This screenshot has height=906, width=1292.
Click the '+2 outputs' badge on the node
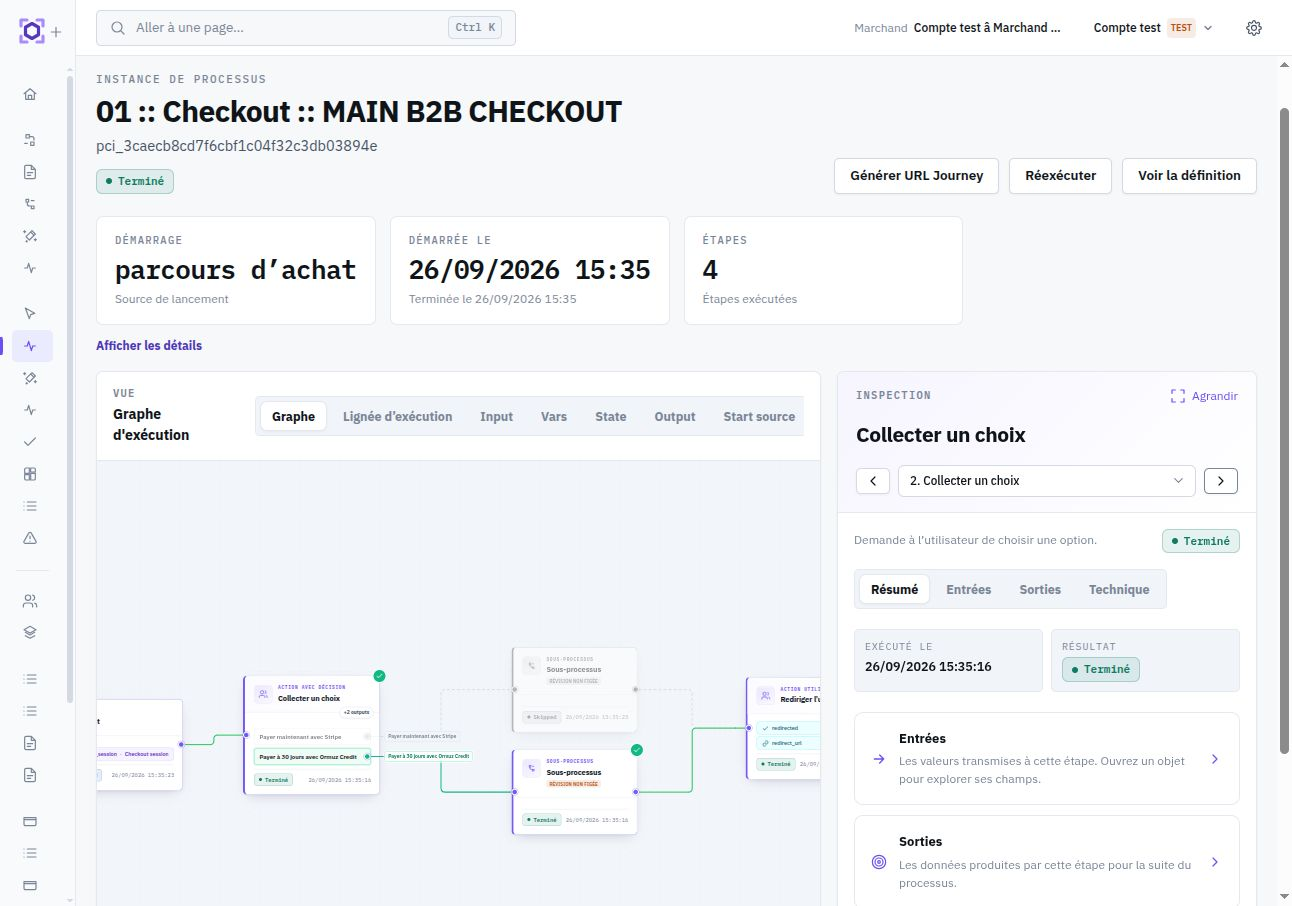point(356,713)
